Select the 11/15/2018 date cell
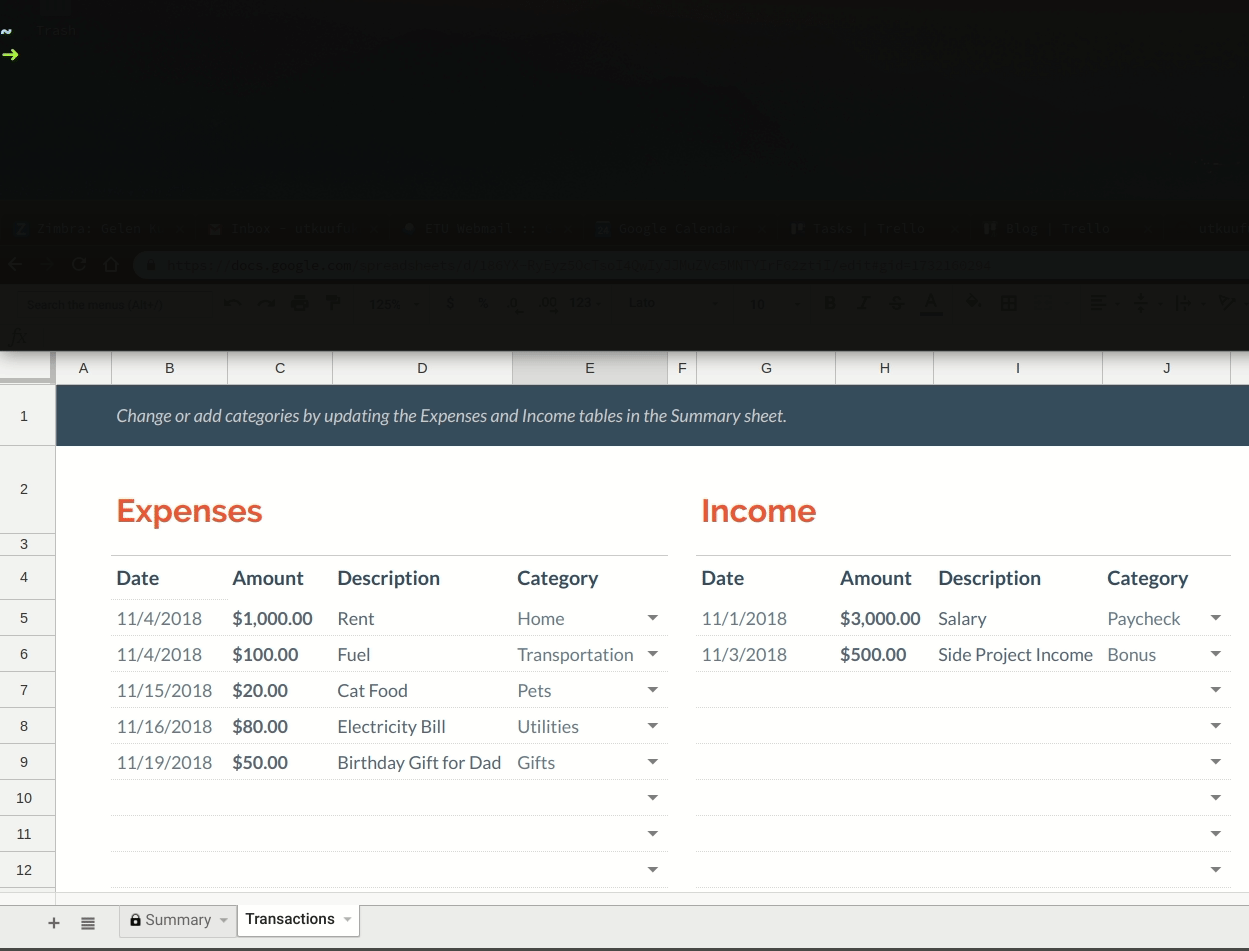Viewport: 1249px width, 951px height. [170, 690]
